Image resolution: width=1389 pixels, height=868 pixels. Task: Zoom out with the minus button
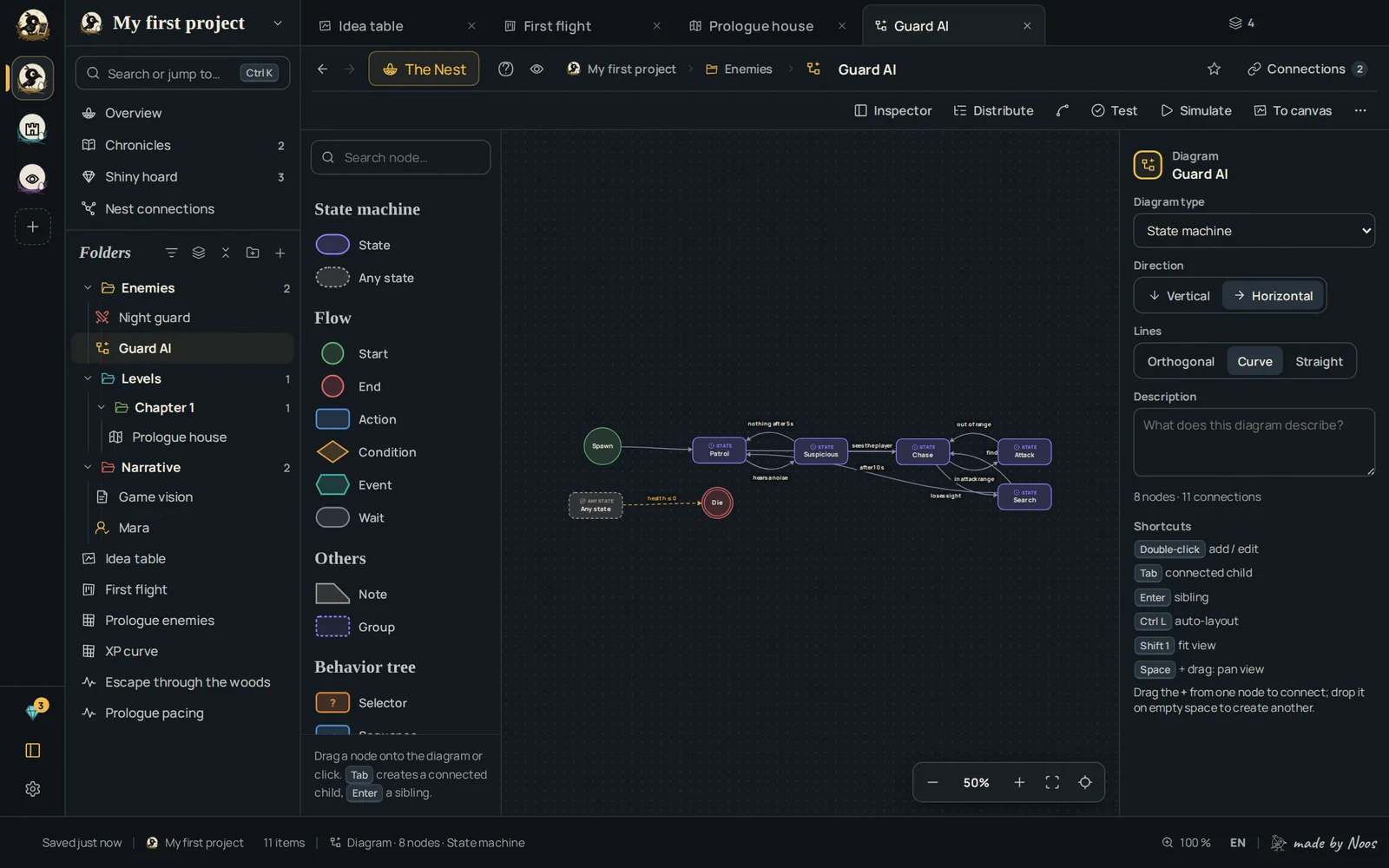932,782
